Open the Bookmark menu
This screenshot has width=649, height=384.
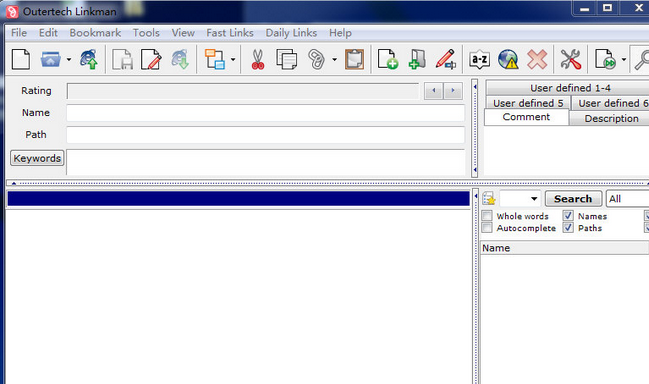pyautogui.click(x=95, y=33)
